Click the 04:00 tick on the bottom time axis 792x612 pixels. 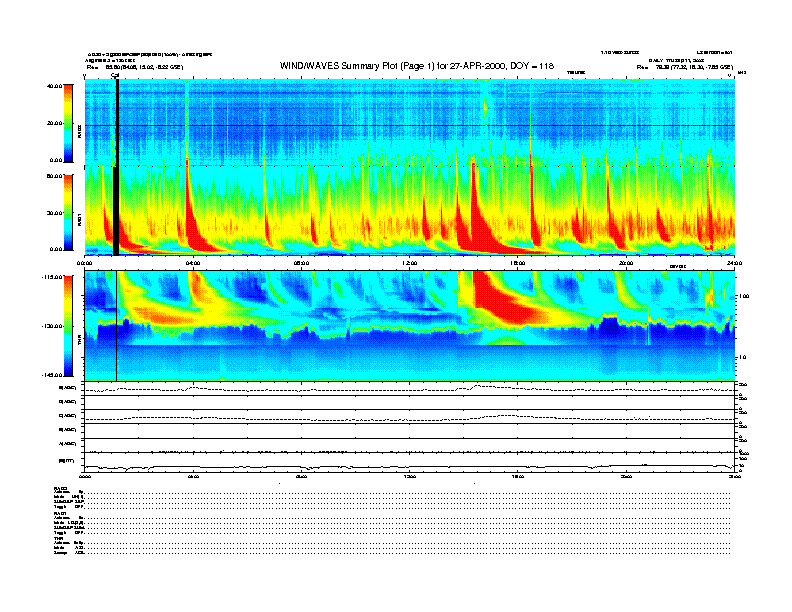click(x=193, y=476)
